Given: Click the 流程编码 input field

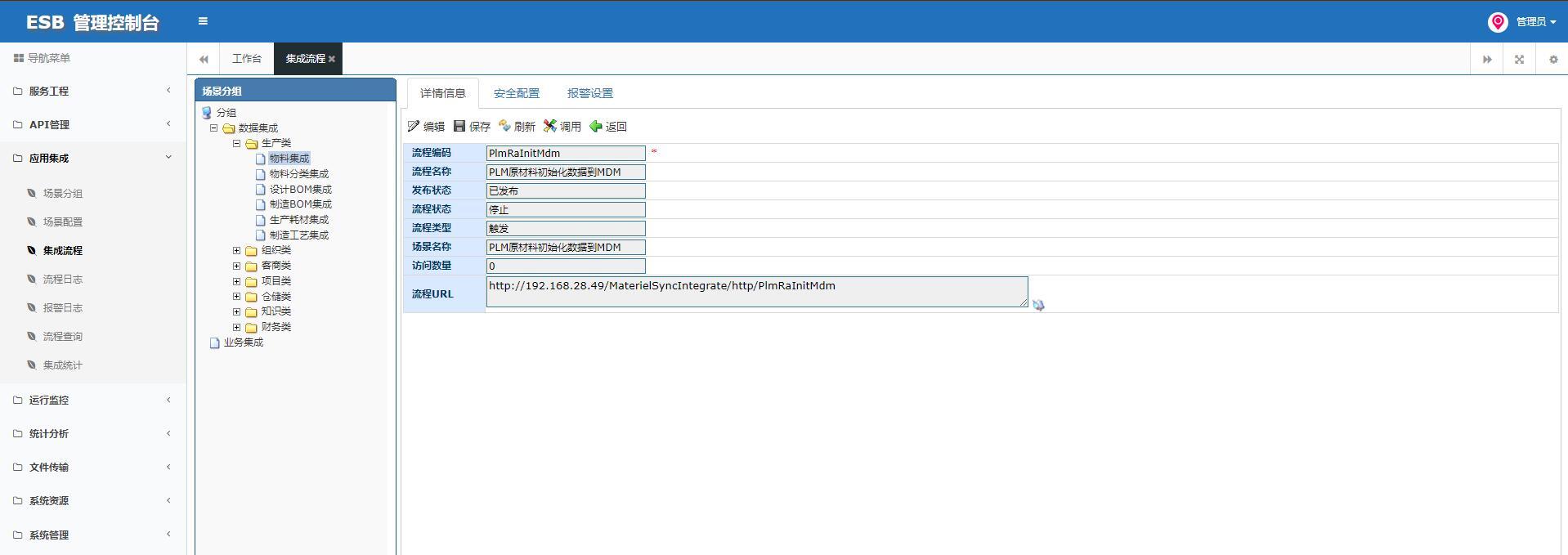Looking at the screenshot, I should coord(566,153).
